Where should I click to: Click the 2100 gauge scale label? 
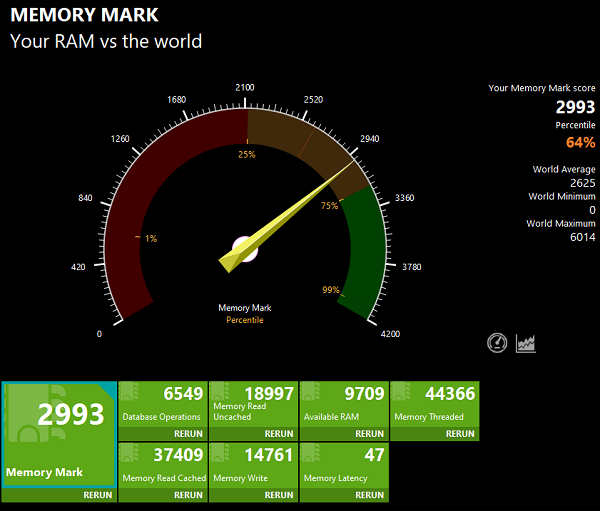tap(245, 88)
